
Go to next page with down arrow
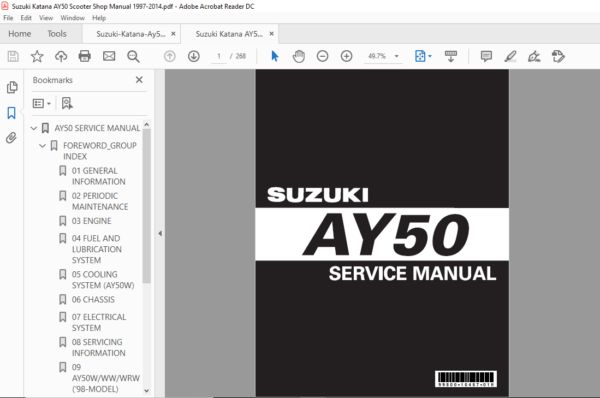point(194,56)
